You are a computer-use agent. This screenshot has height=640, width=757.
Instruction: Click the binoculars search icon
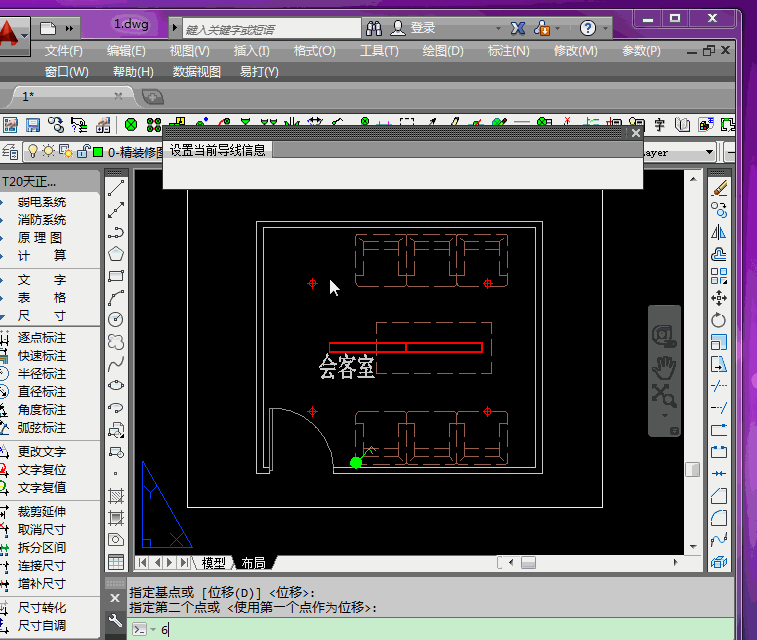point(374,28)
